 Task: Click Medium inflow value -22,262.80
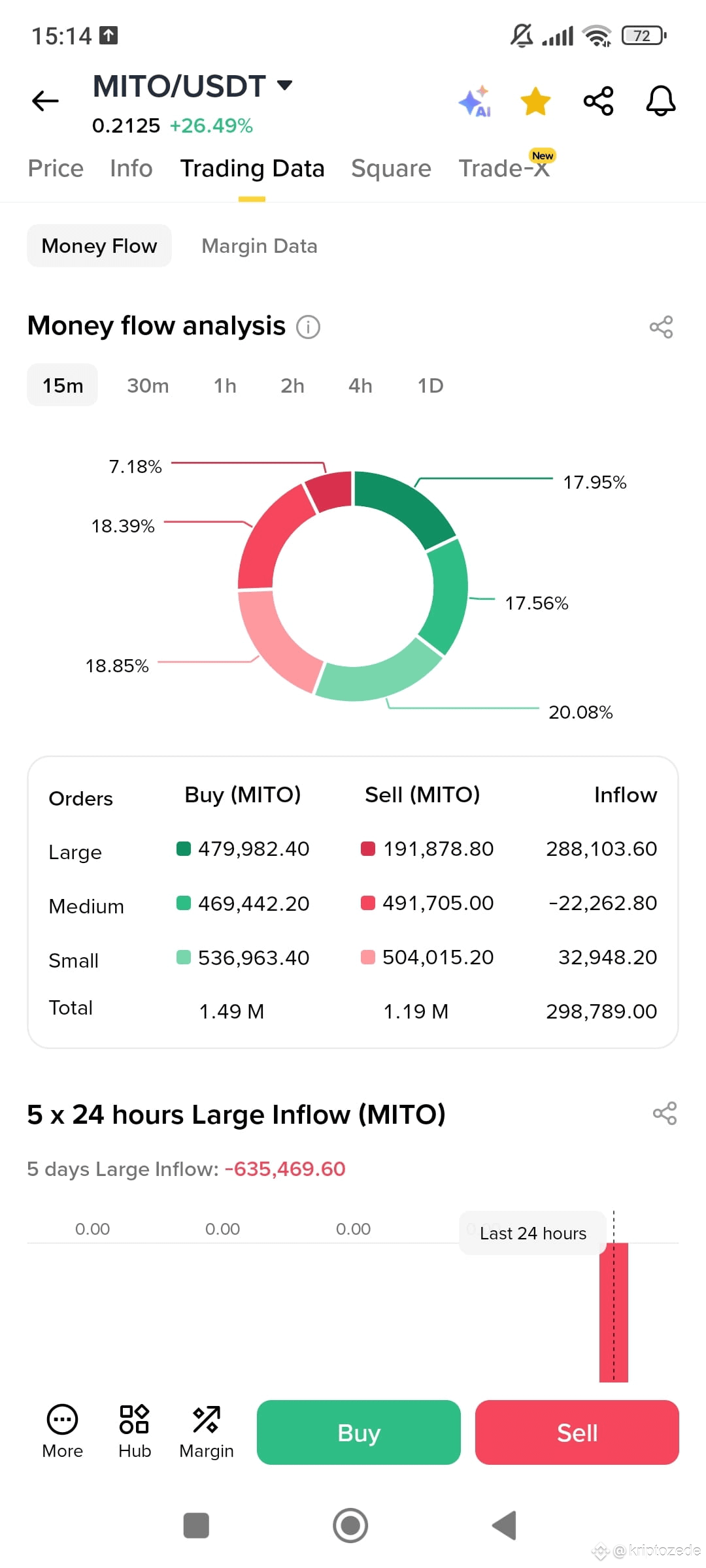tap(603, 903)
